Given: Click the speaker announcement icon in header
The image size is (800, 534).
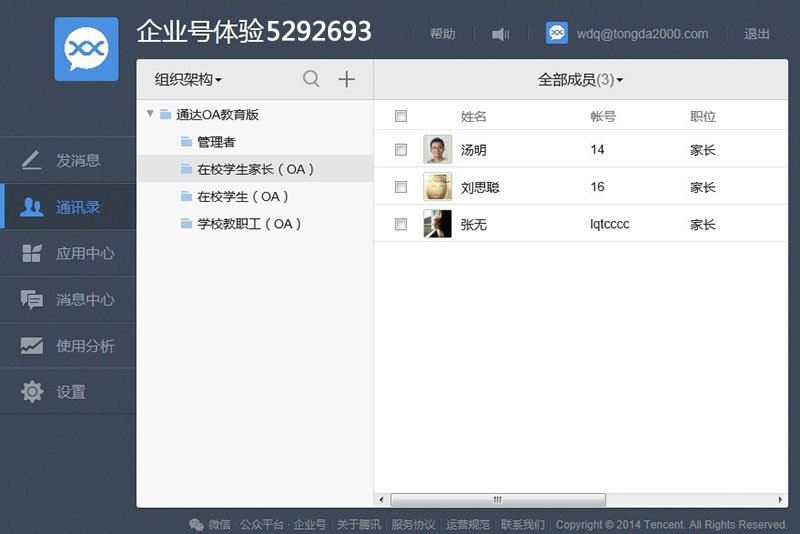Looking at the screenshot, I should tap(500, 34).
